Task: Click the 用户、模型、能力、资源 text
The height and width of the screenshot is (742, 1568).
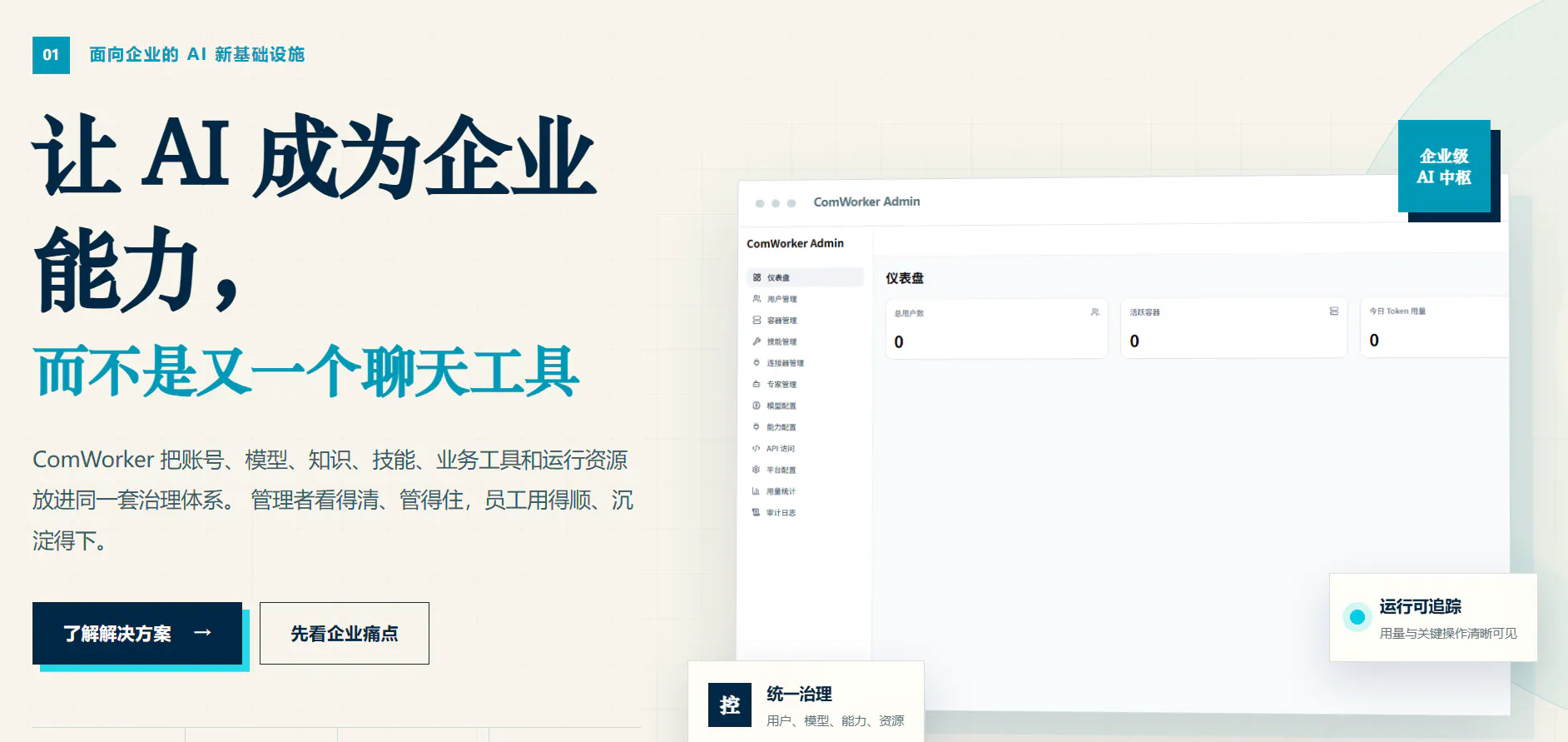Action: [835, 720]
